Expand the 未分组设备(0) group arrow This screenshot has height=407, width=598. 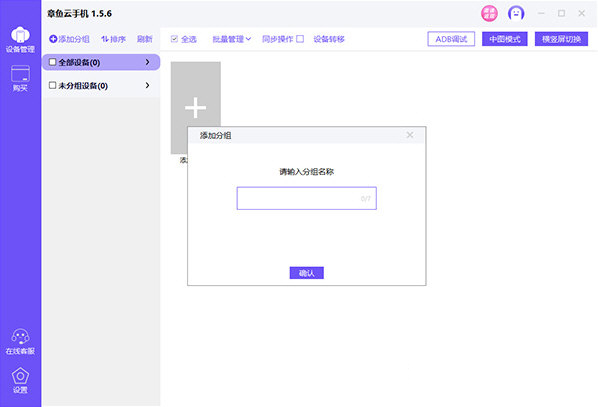click(x=148, y=85)
